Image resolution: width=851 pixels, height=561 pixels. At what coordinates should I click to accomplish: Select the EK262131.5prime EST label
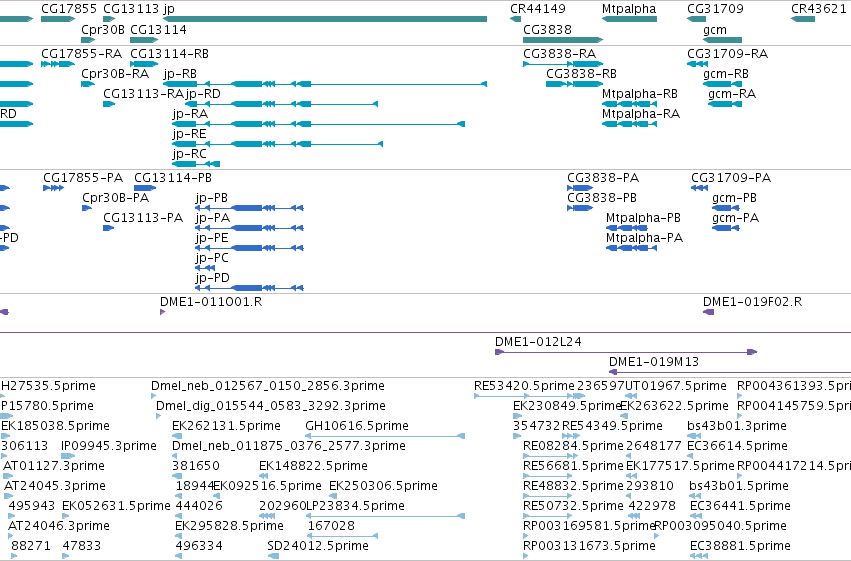[226, 426]
